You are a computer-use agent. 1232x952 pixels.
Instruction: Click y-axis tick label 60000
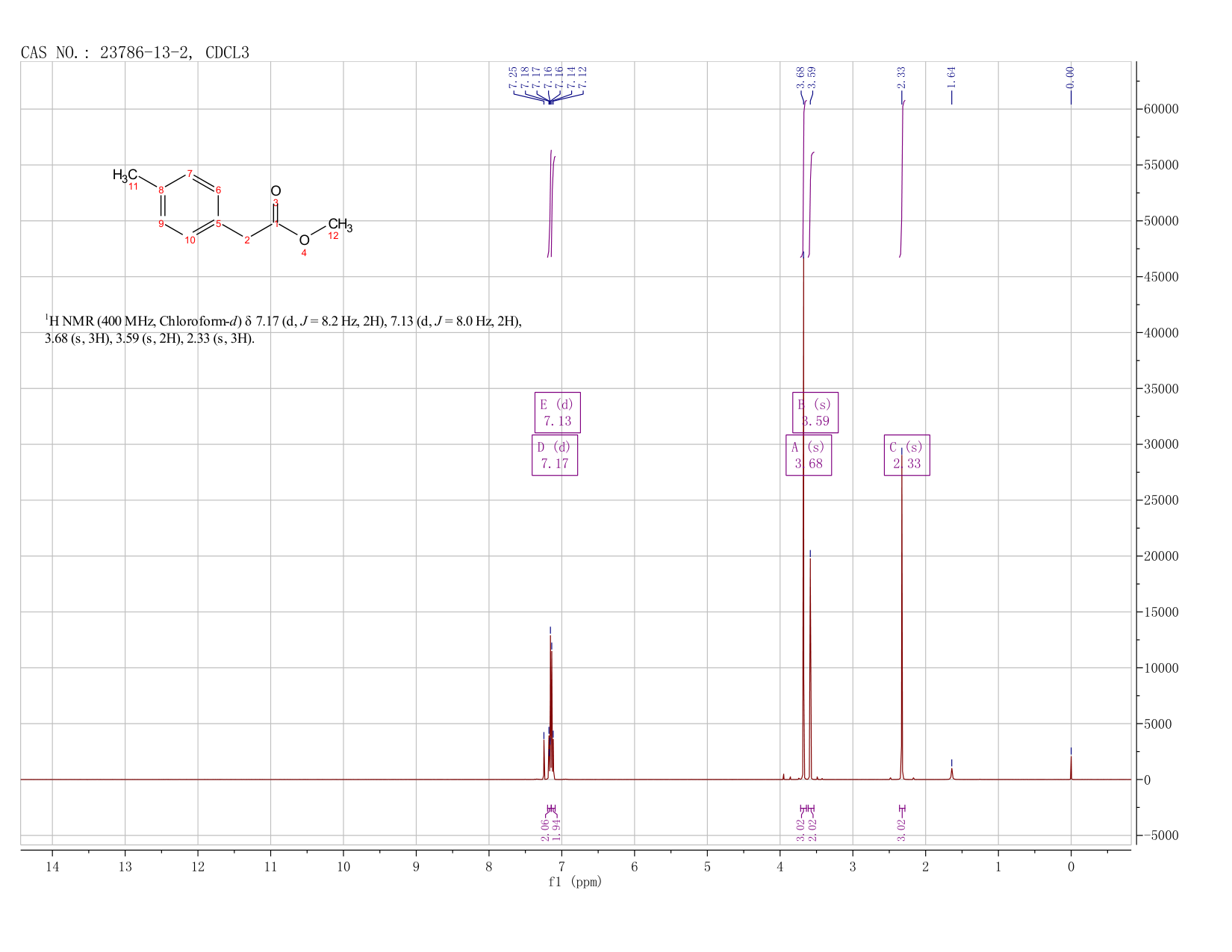[1161, 109]
